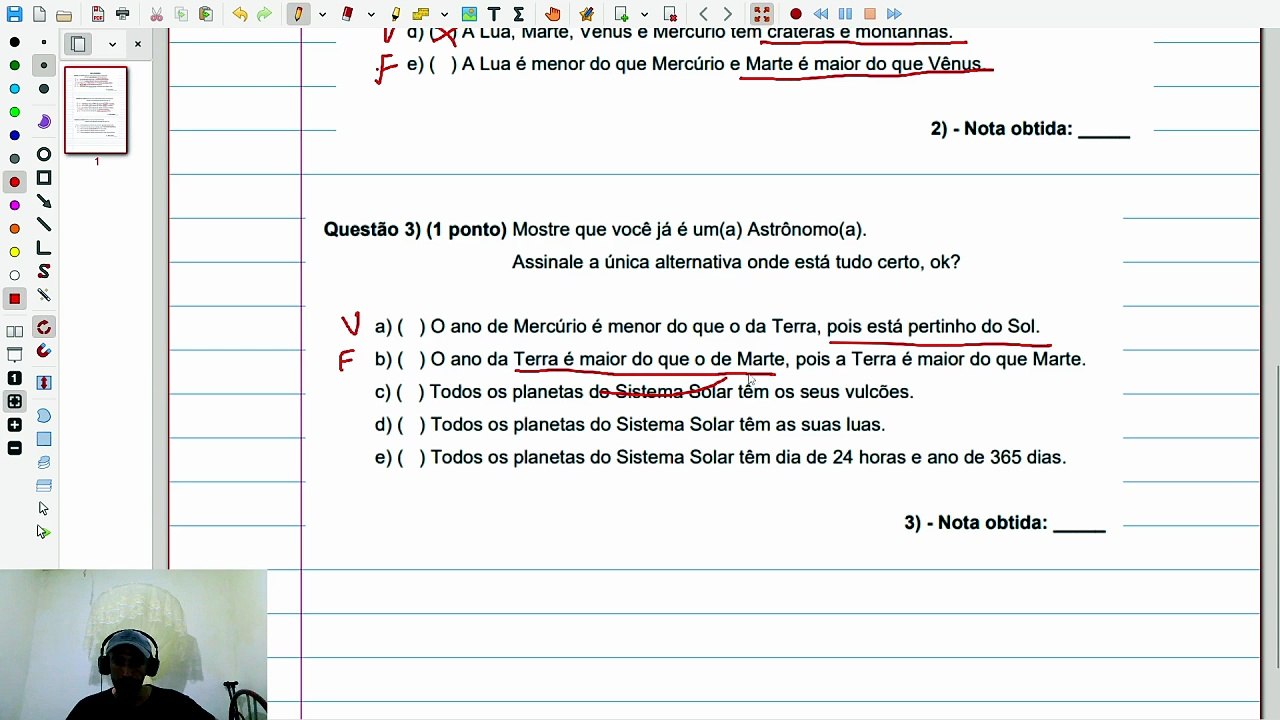Delete the current page
The height and width of the screenshot is (720, 1280).
(x=670, y=14)
